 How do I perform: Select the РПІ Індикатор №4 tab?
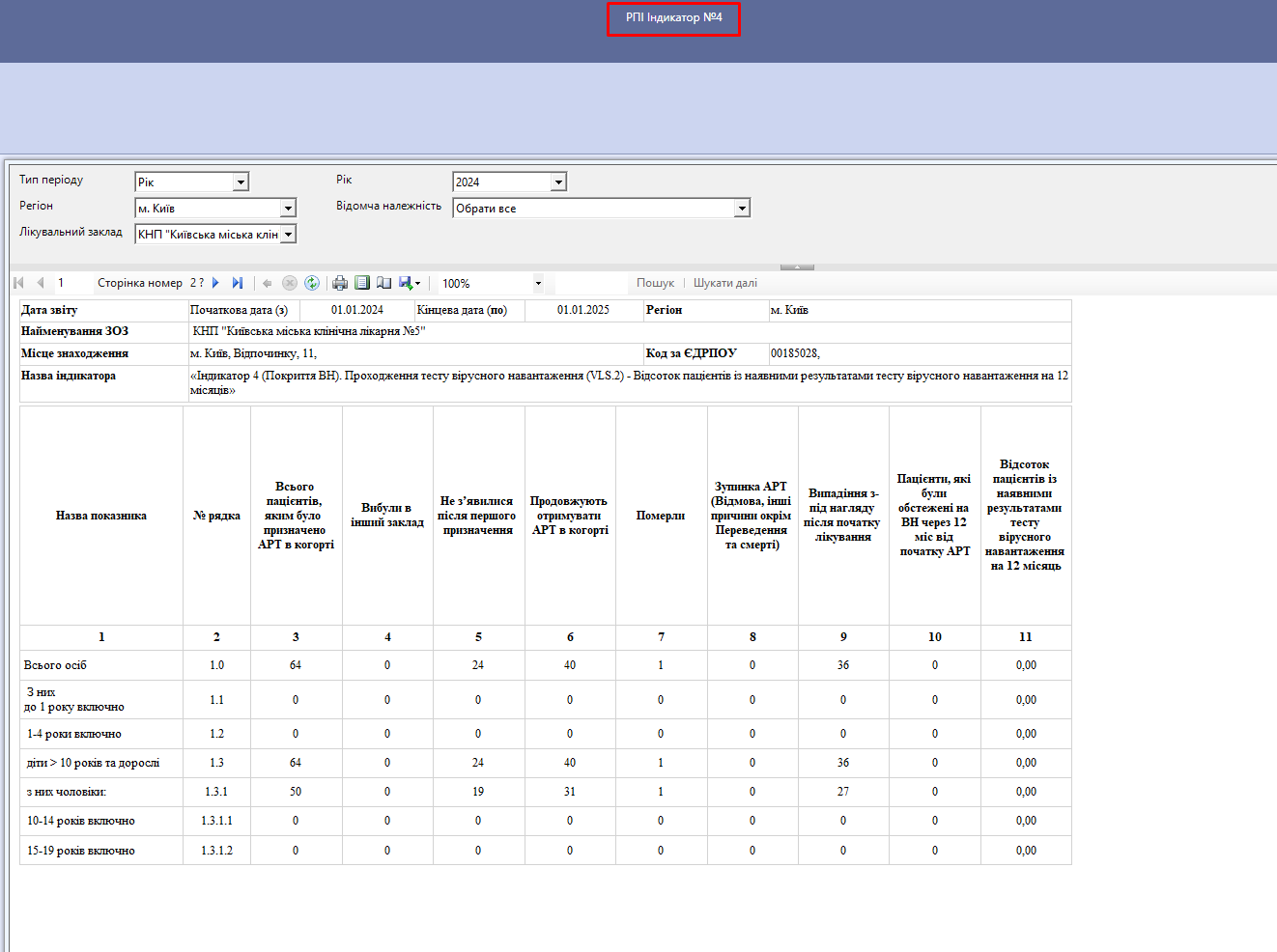coord(673,18)
